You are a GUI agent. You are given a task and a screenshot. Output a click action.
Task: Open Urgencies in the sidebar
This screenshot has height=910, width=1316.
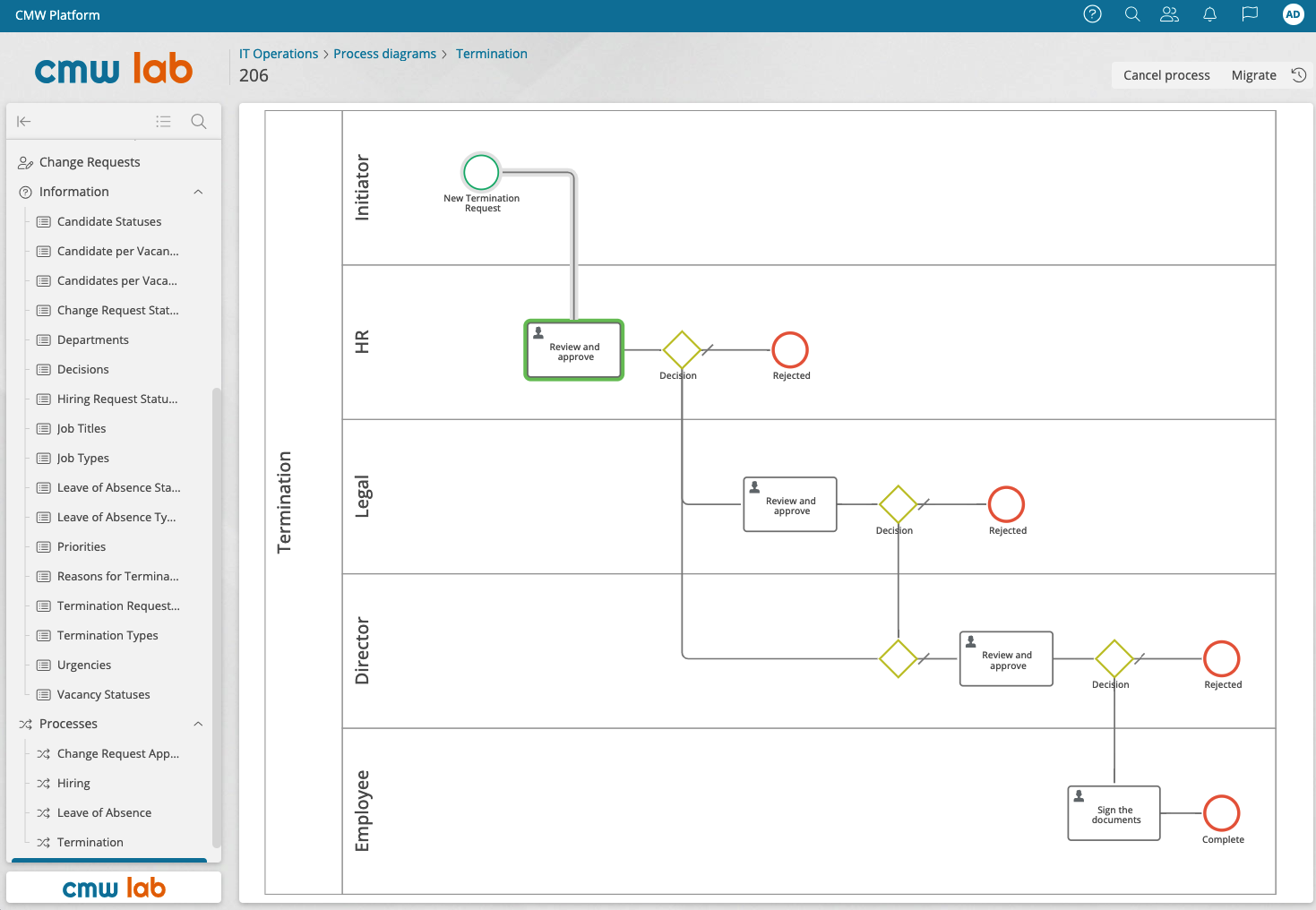pyautogui.click(x=84, y=665)
